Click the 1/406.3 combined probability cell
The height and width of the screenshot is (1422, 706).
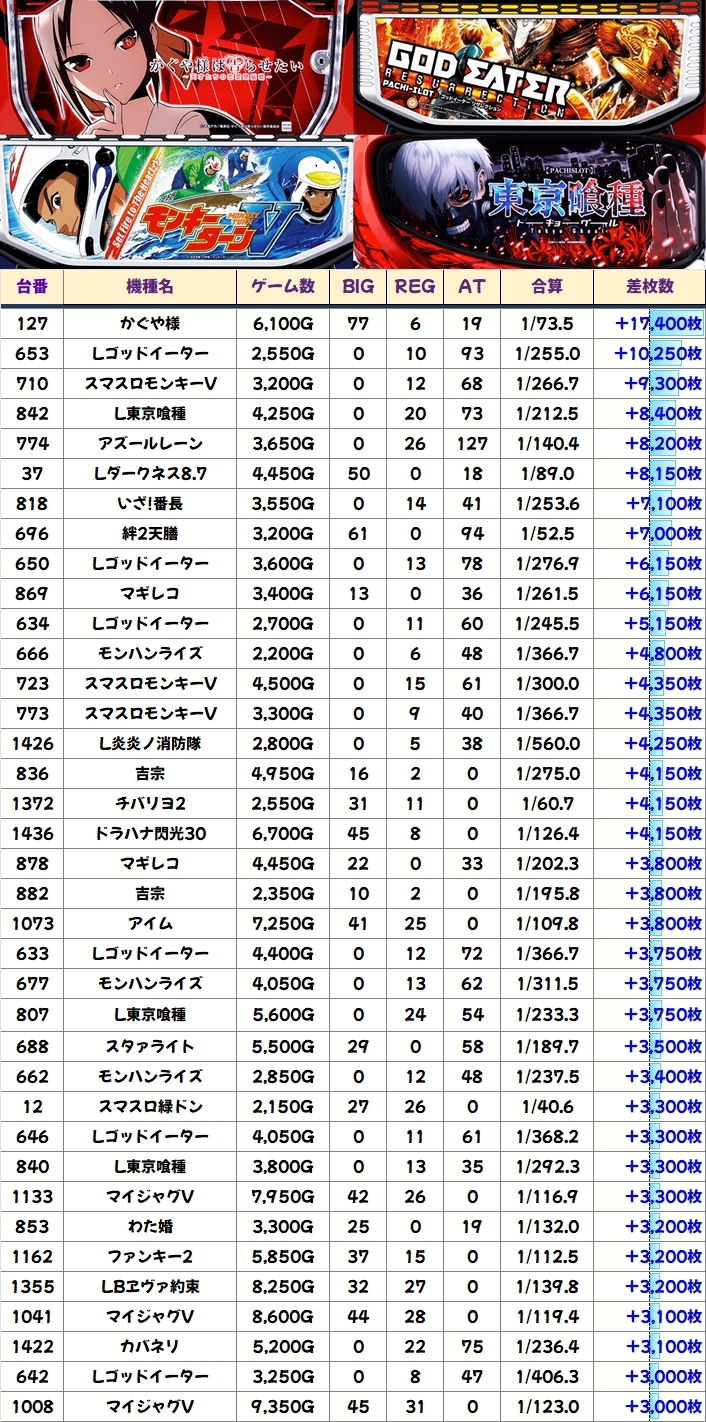pyautogui.click(x=547, y=1376)
